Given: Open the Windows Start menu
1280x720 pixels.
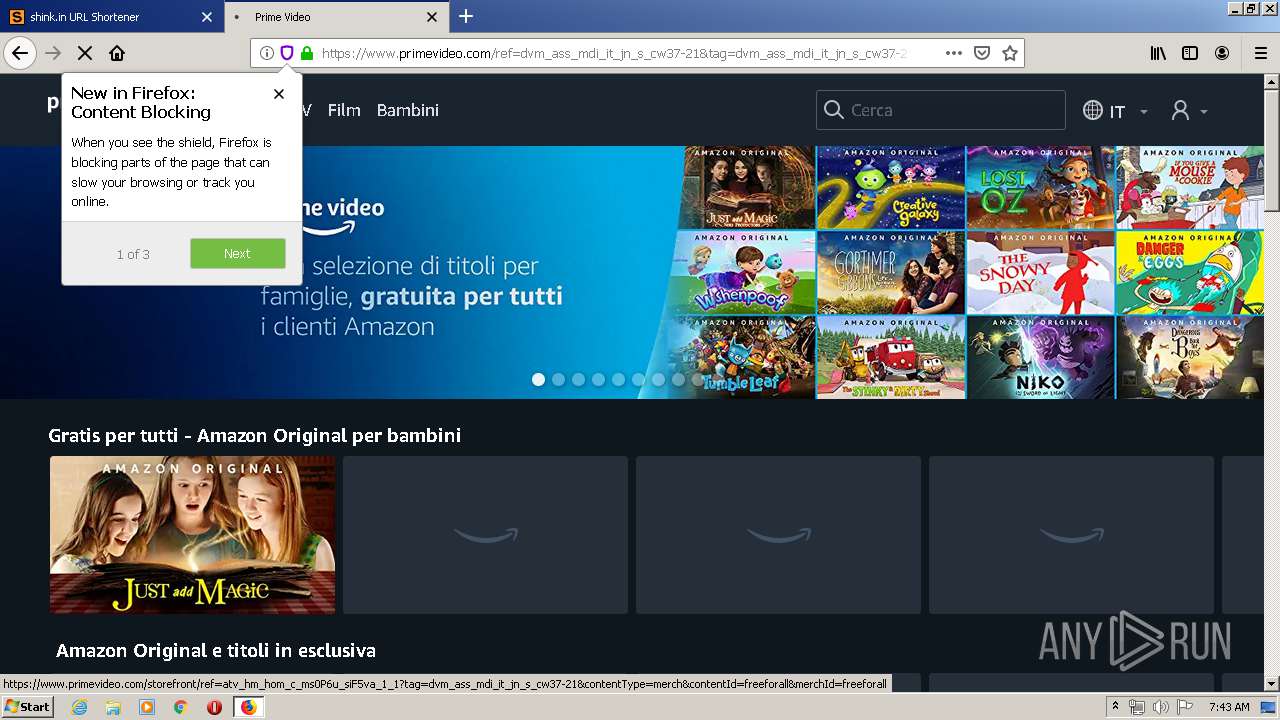Looking at the screenshot, I should point(28,706).
